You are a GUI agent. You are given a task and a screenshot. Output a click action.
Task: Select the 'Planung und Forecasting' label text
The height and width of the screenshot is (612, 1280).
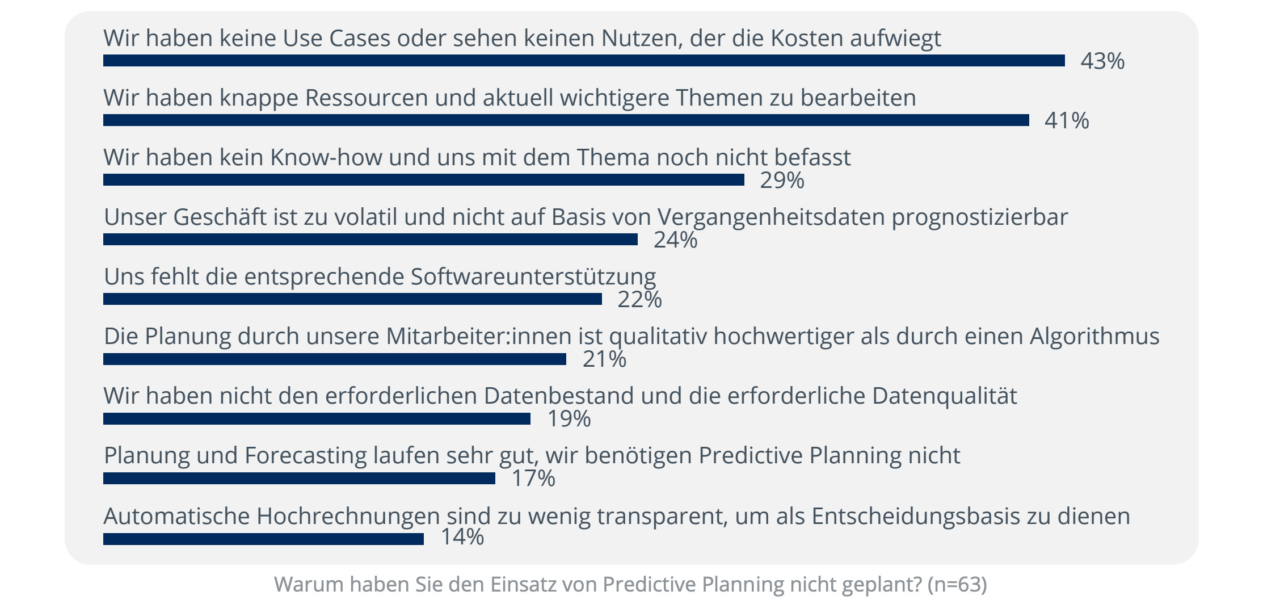pos(532,455)
